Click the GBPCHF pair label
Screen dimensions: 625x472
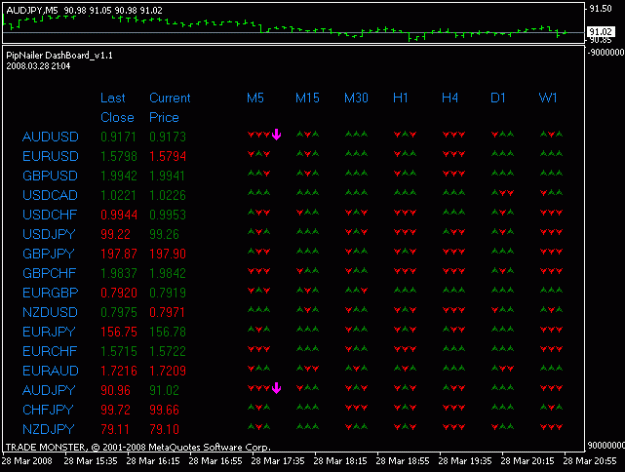click(x=49, y=273)
